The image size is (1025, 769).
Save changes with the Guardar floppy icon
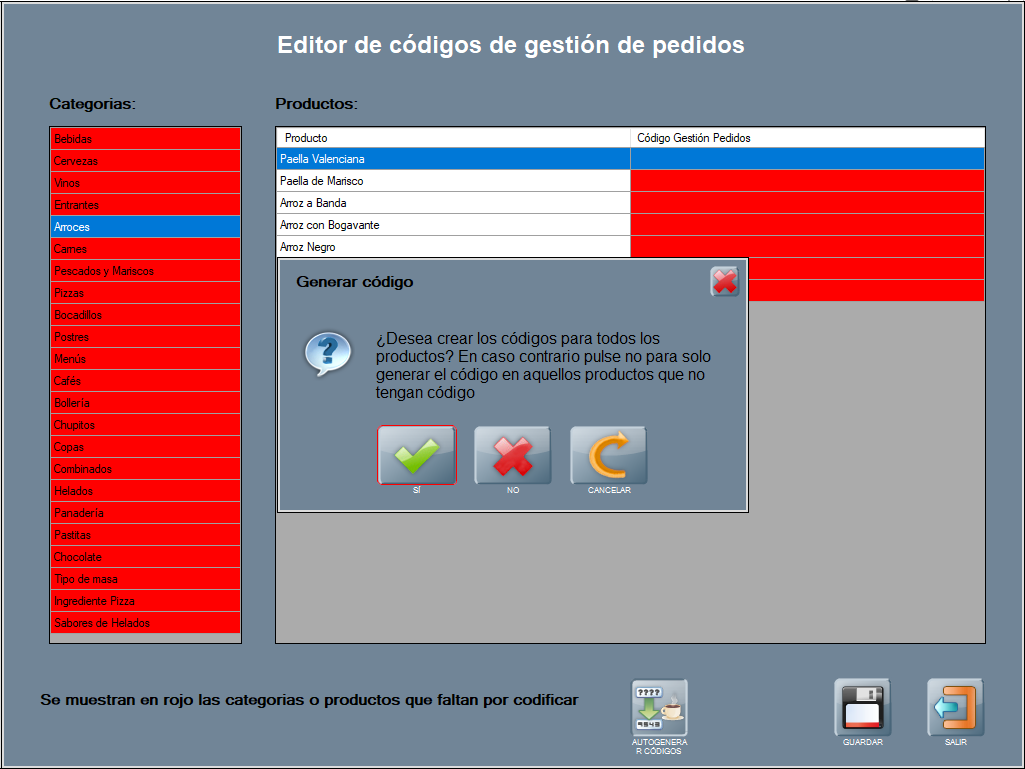[x=862, y=708]
